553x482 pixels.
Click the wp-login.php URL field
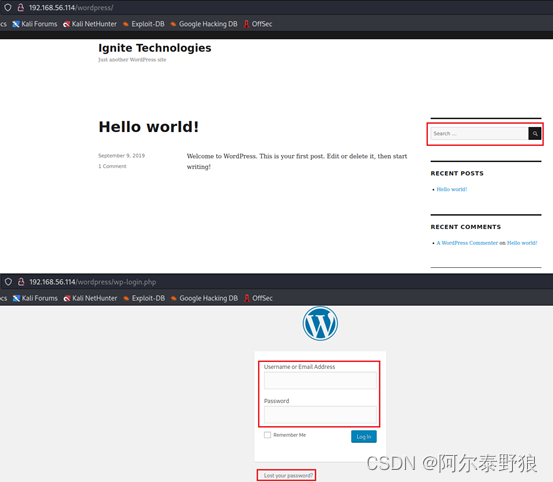92,282
